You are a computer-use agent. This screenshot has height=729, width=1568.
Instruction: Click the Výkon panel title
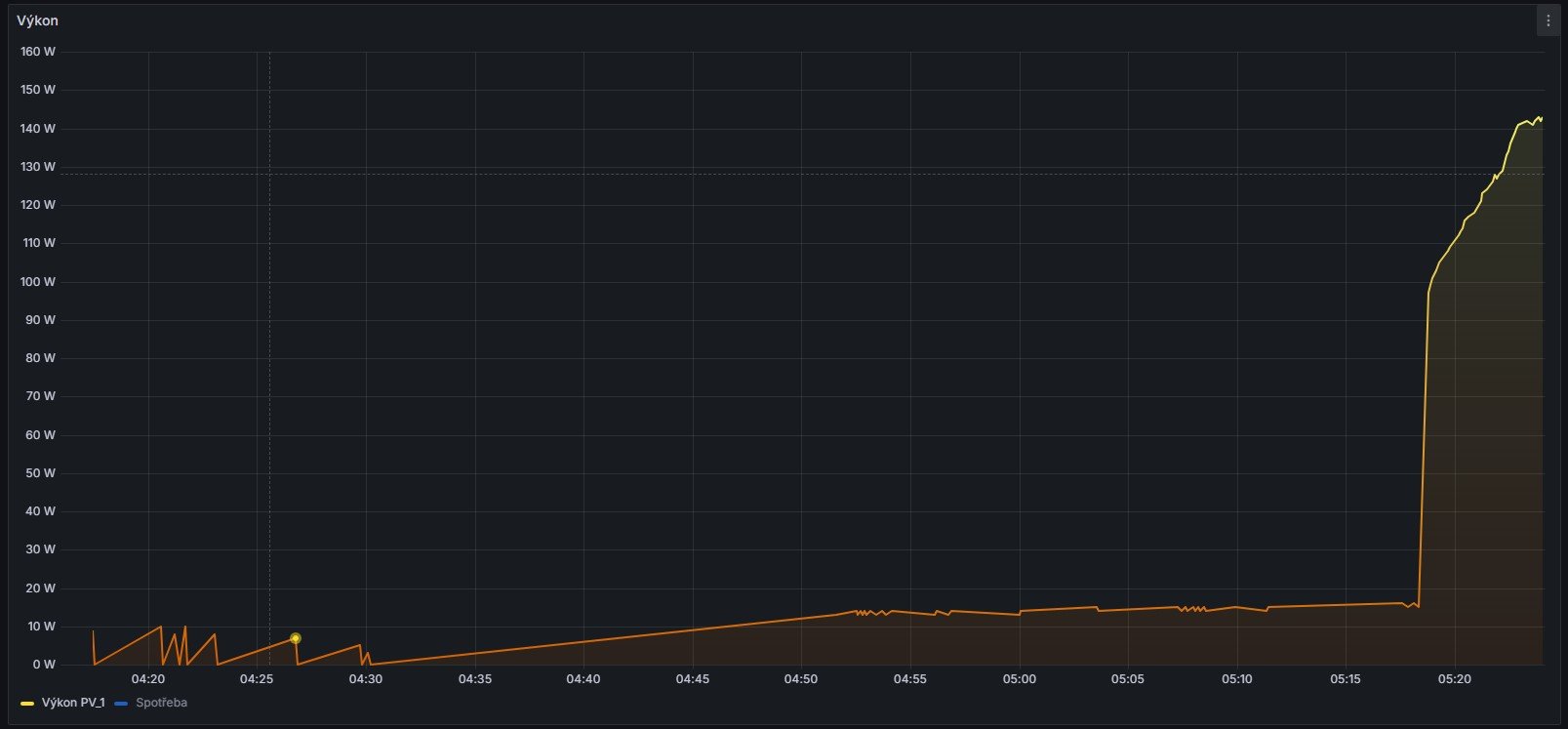point(37,20)
